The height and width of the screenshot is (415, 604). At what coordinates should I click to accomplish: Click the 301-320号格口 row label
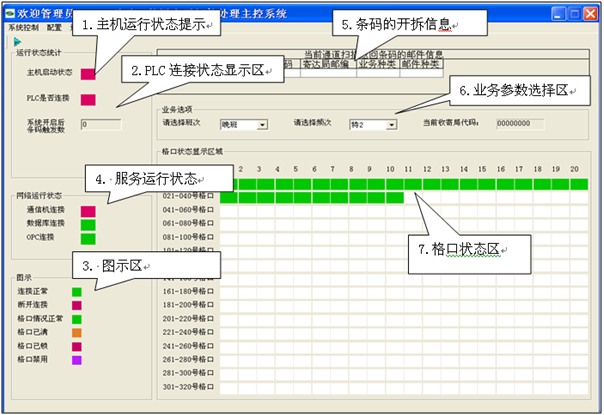click(188, 387)
